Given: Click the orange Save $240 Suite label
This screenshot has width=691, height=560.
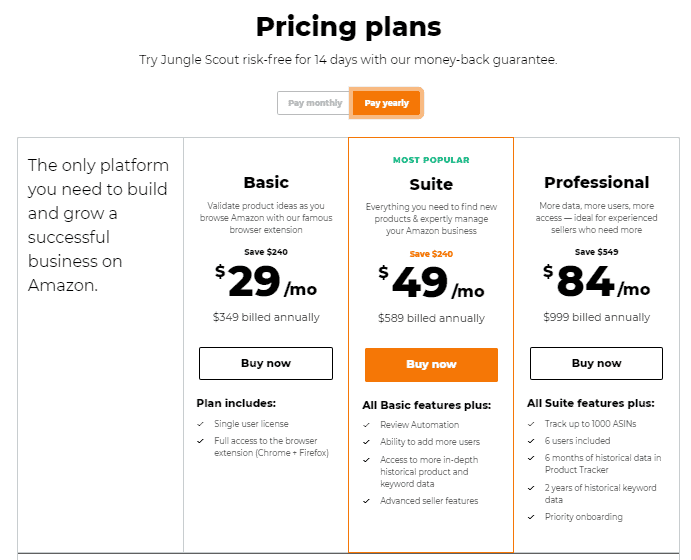Looking at the screenshot, I should (431, 254).
